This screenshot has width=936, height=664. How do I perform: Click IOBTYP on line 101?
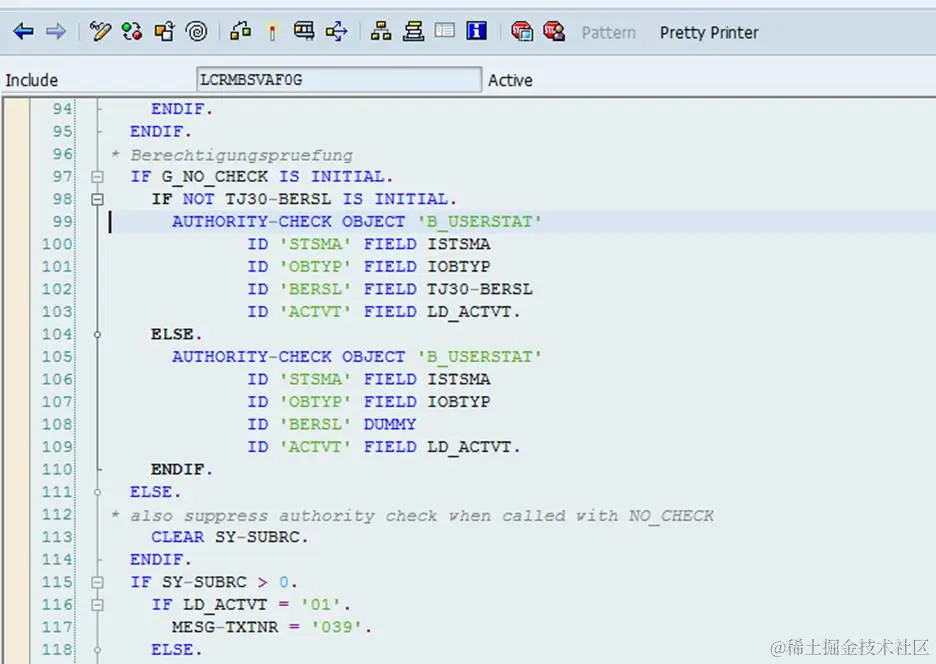pos(458,266)
